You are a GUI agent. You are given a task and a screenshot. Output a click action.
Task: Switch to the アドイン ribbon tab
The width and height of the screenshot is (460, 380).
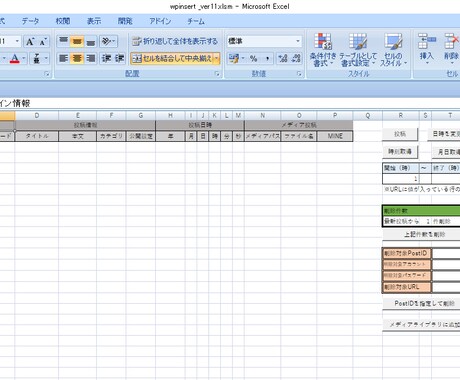tap(160, 21)
